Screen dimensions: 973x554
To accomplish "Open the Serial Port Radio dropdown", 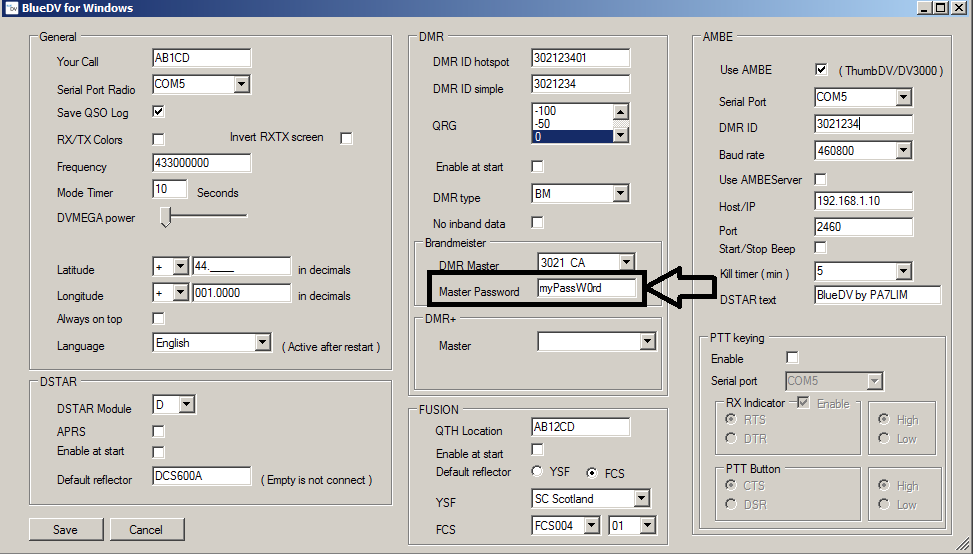I will tap(241, 85).
